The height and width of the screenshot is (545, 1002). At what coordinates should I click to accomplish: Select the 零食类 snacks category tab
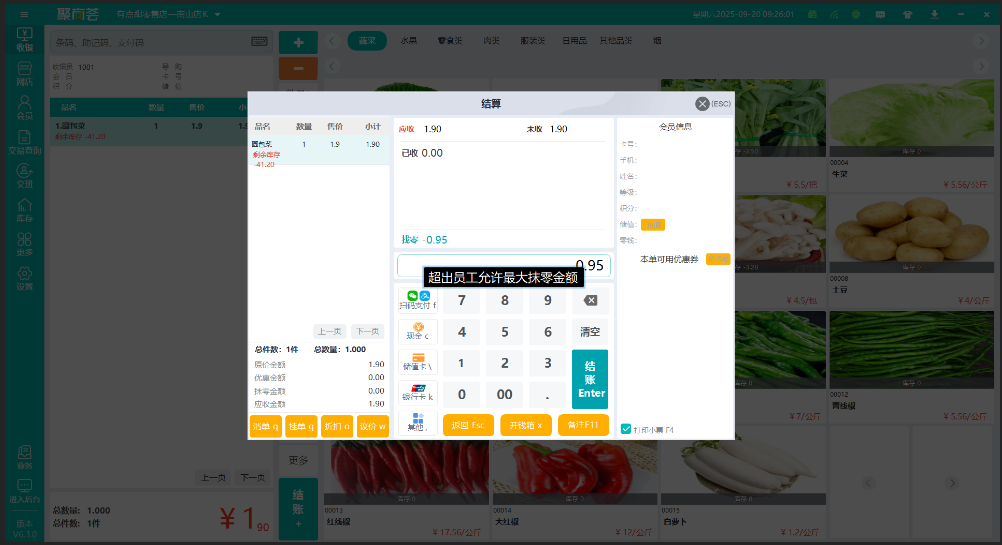[x=450, y=41]
